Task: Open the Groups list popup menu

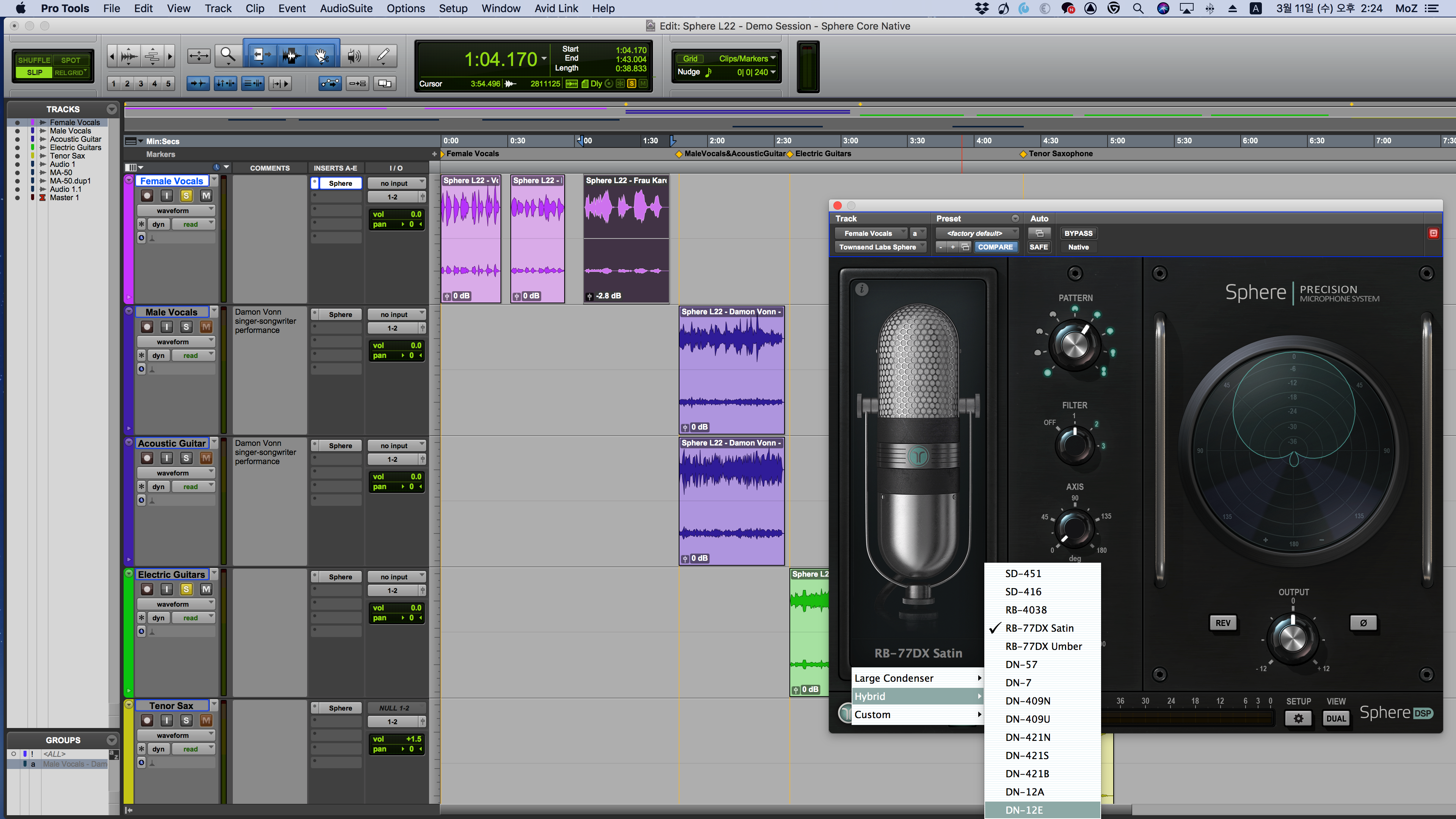Action: pos(111,740)
